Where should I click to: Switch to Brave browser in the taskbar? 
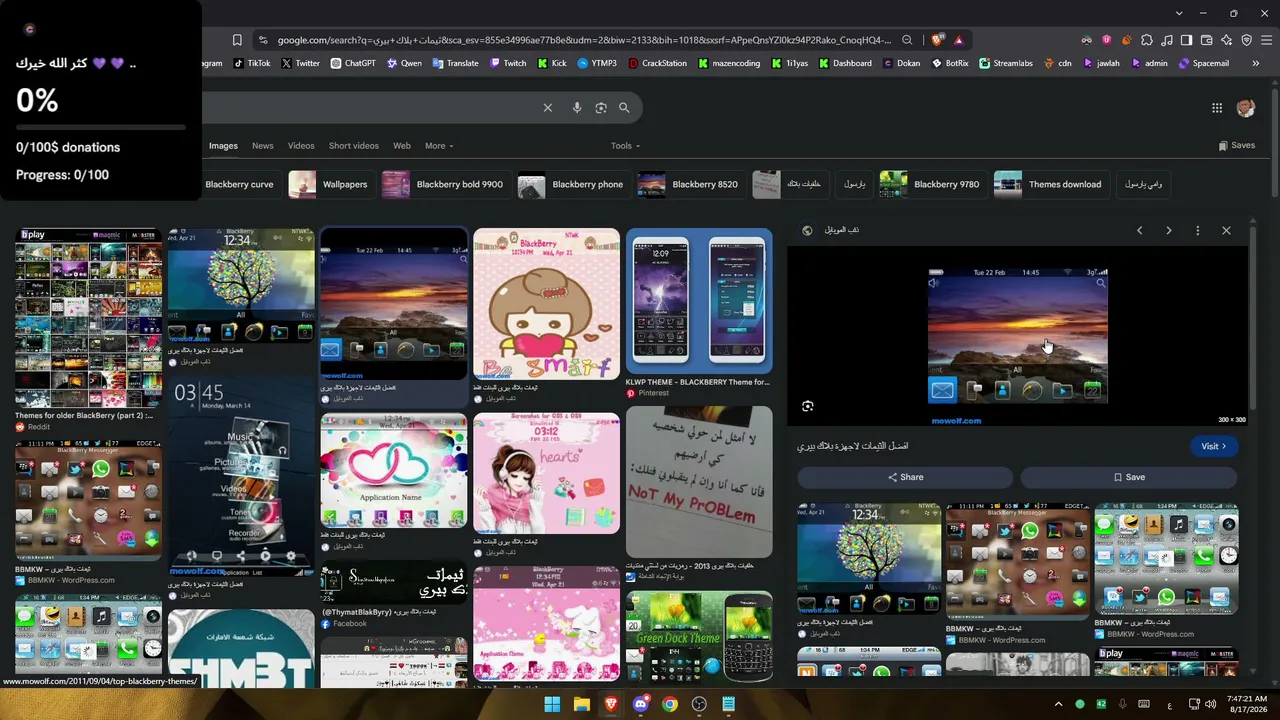click(611, 704)
